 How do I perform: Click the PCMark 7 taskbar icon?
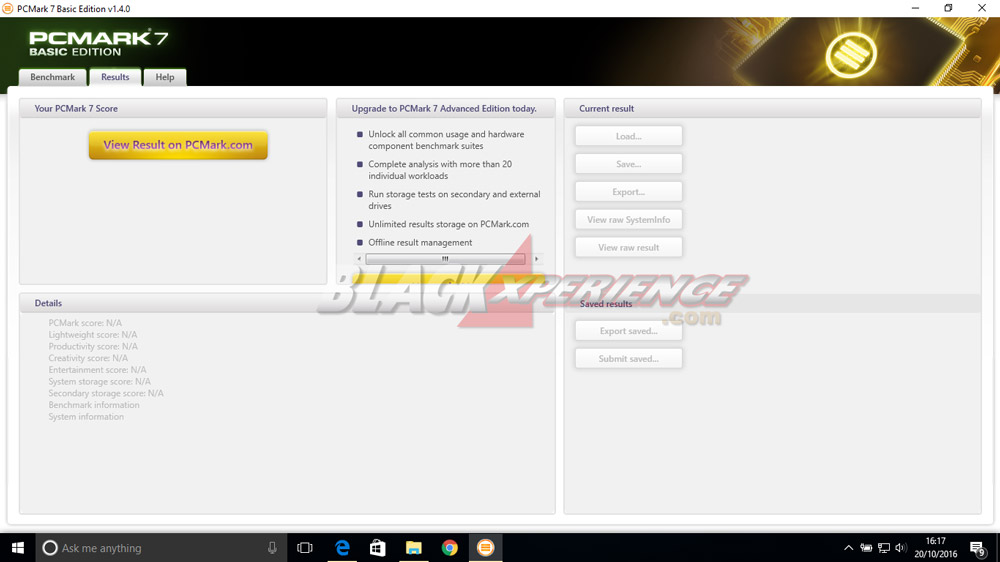click(485, 548)
